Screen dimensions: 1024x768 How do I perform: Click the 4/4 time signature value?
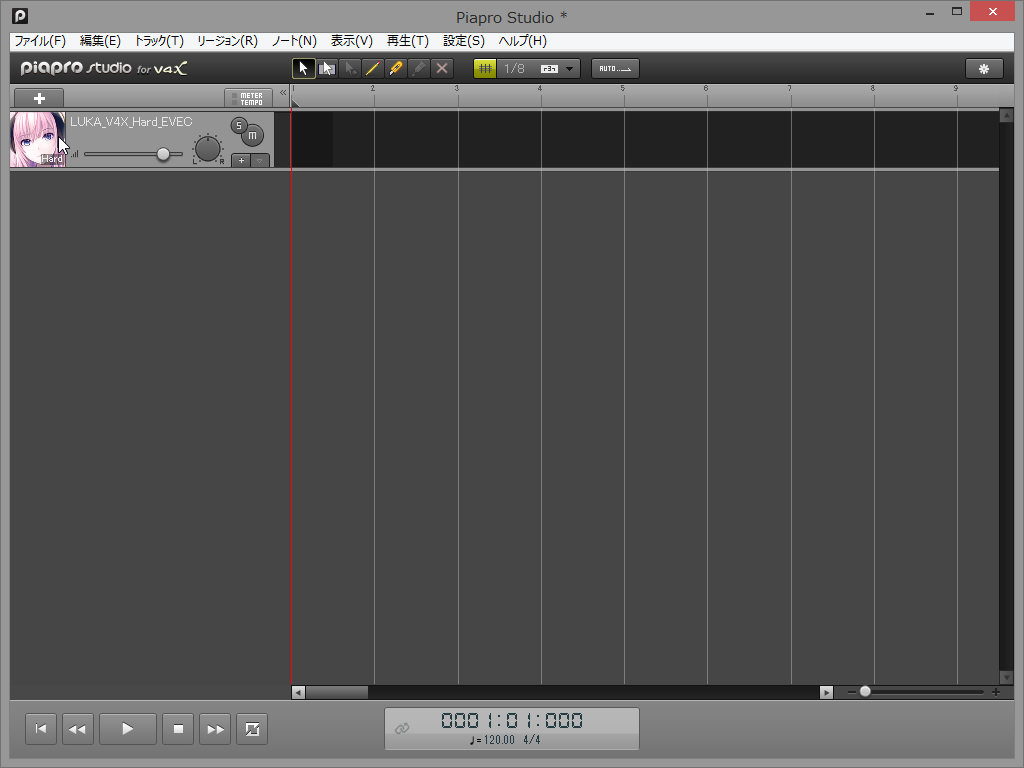(532, 740)
